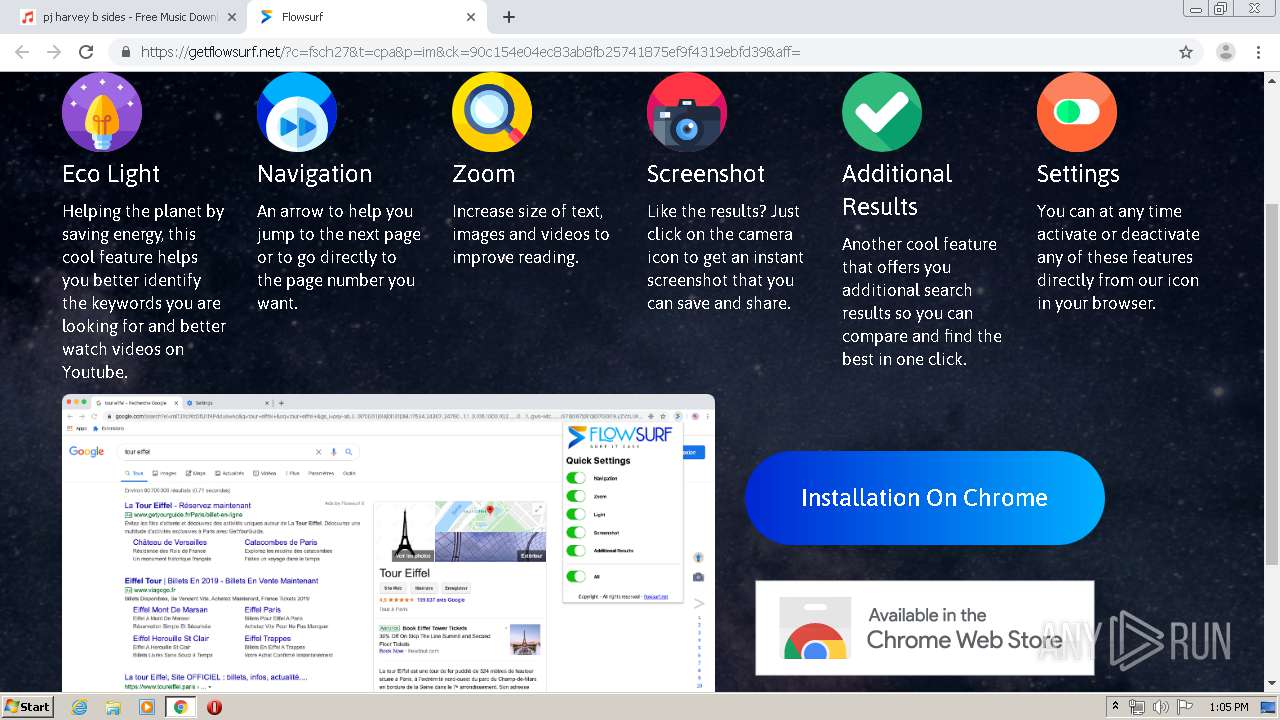Show hidden system tray icons

(1115, 707)
